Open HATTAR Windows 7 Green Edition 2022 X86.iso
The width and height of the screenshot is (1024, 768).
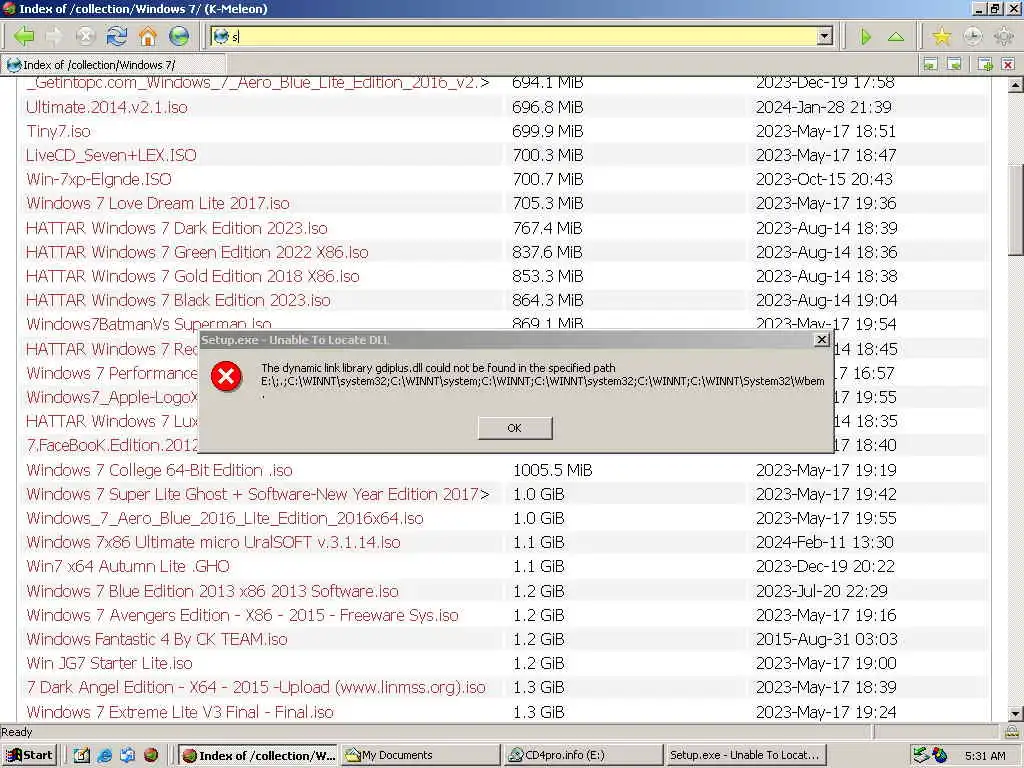(197, 252)
